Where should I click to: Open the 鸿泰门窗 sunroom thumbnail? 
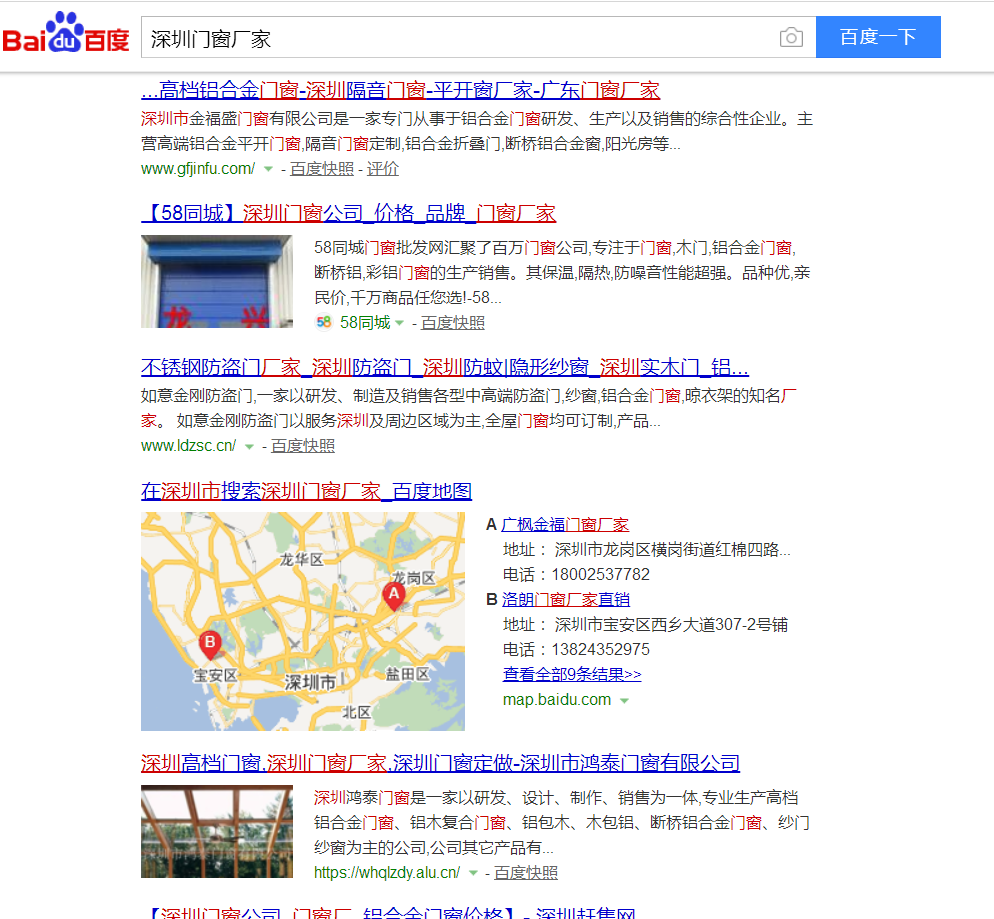[x=217, y=832]
